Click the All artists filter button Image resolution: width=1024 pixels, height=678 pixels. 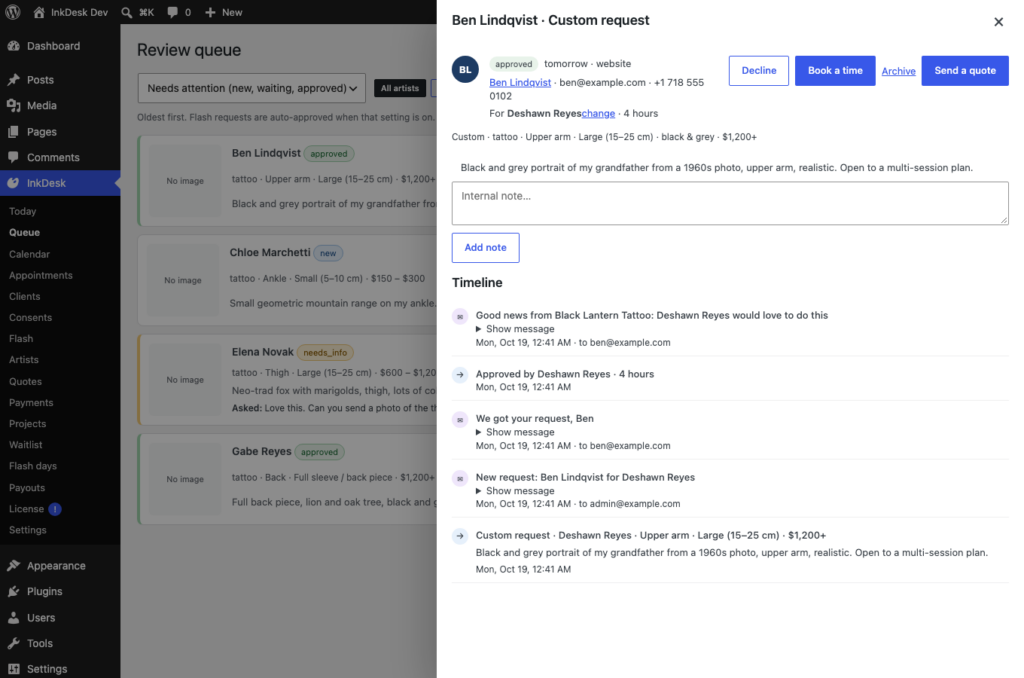400,88
